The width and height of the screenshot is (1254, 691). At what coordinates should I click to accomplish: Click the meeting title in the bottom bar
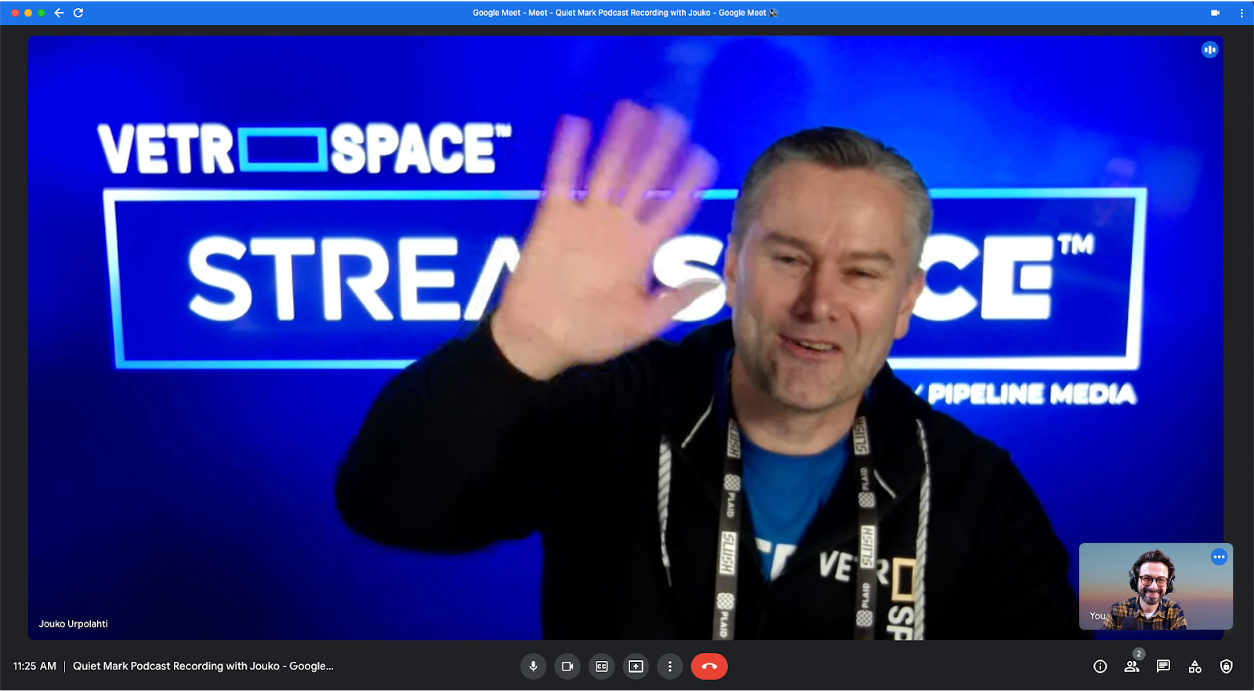(203, 666)
